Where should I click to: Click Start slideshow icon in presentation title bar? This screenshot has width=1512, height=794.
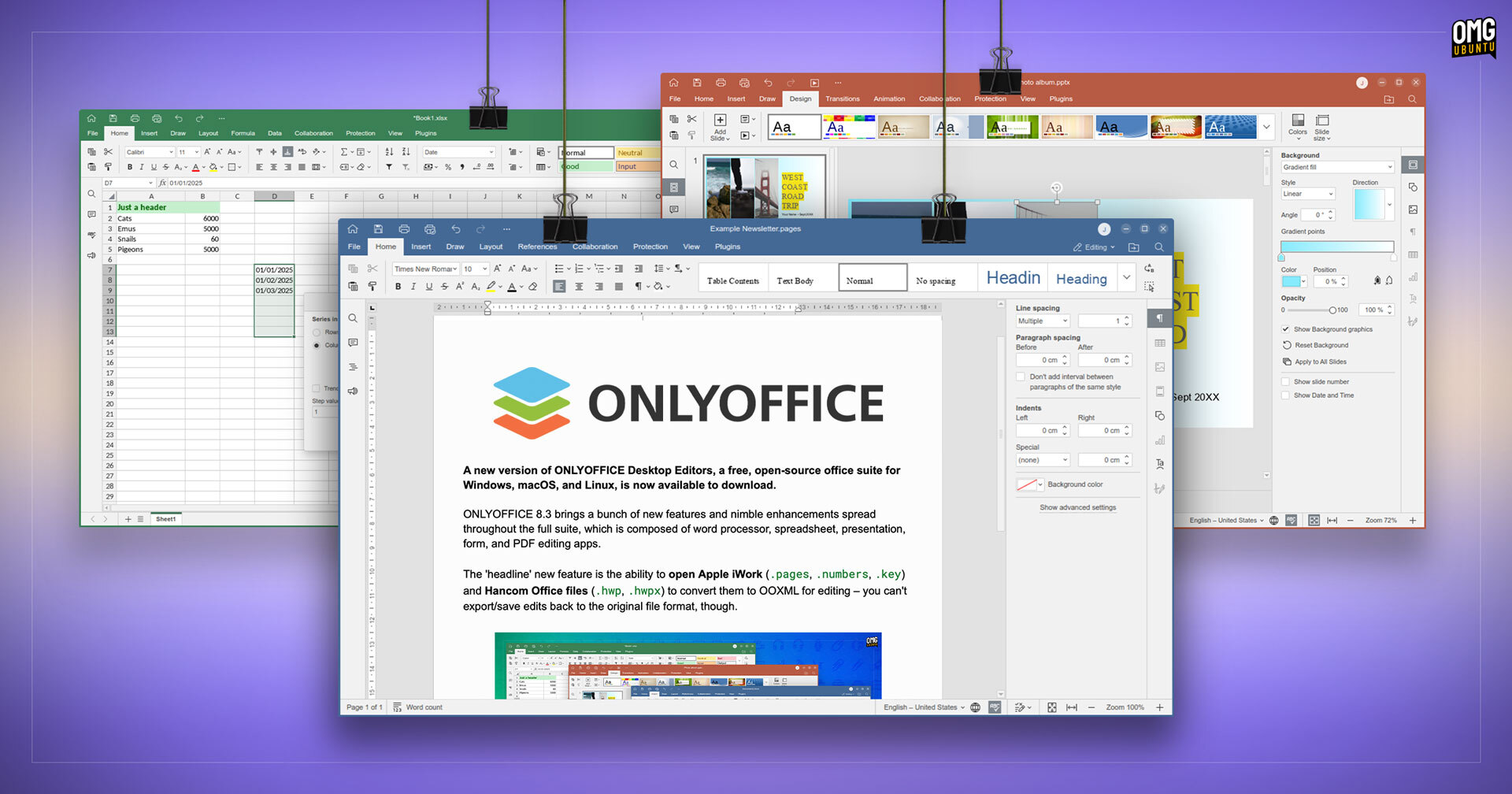pyautogui.click(x=814, y=83)
